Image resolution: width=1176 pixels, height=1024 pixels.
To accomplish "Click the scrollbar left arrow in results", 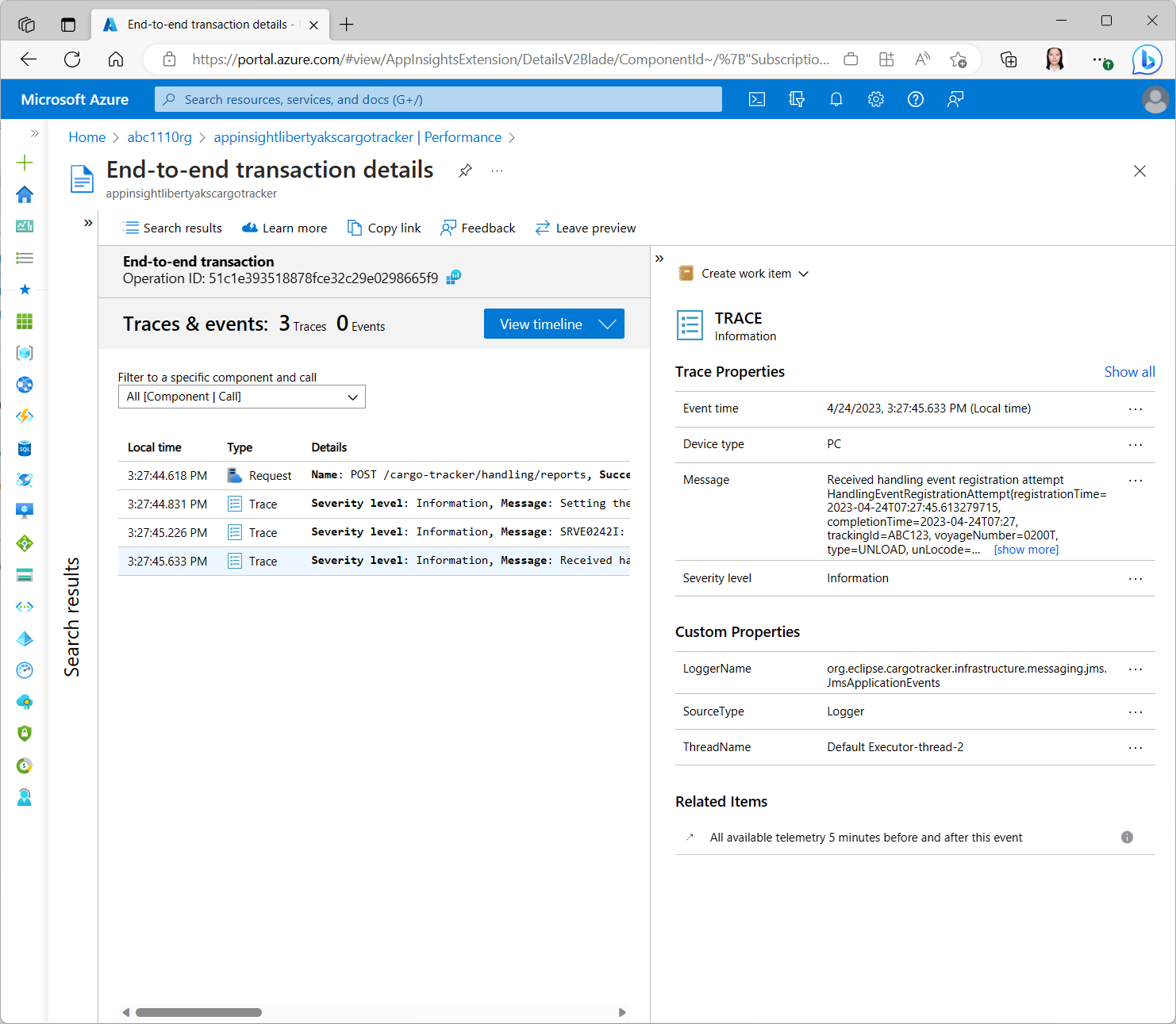I will pyautogui.click(x=125, y=1012).
